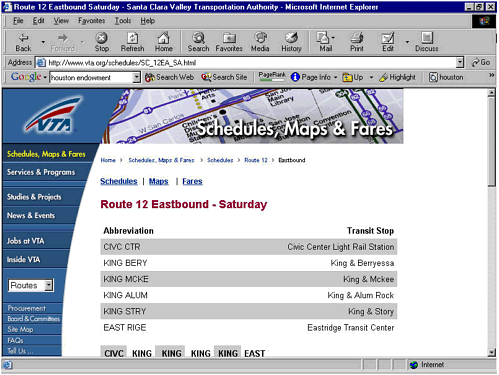Open the File menu
This screenshot has width=499, height=375.
(18, 21)
